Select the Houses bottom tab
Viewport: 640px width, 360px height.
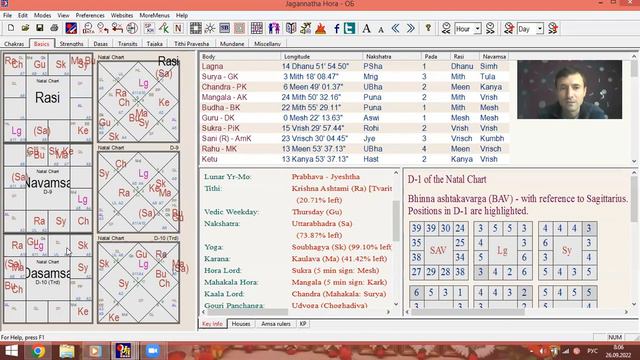tap(241, 324)
